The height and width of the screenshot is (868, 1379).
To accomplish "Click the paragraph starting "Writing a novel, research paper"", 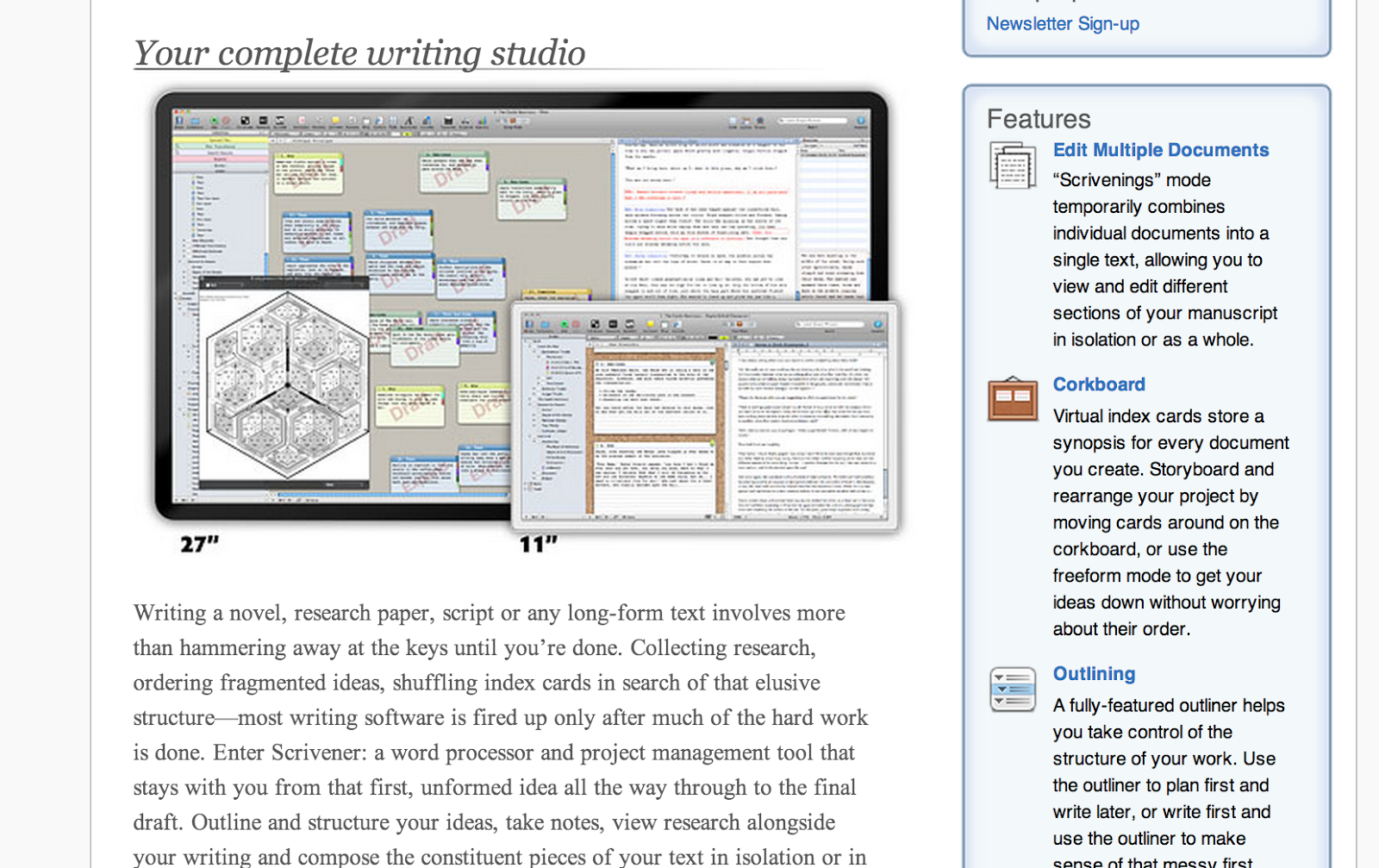I will tap(501, 734).
